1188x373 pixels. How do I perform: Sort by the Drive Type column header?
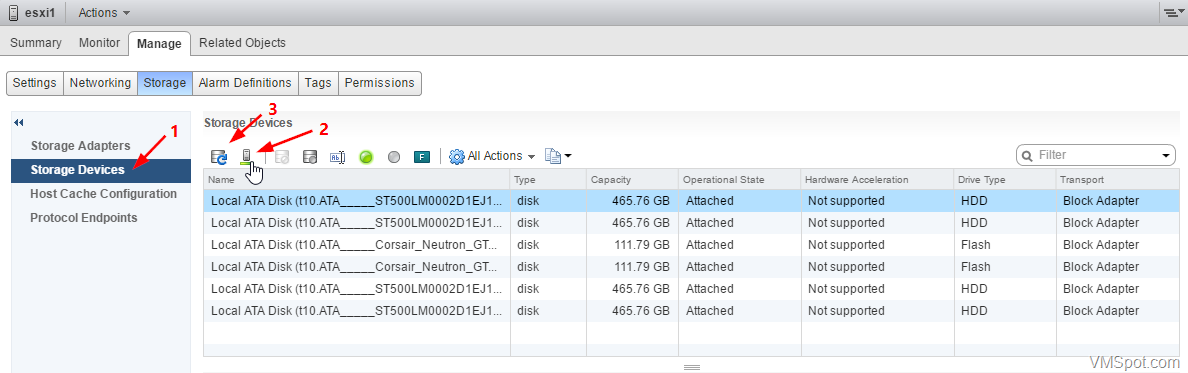[x=1005, y=180]
